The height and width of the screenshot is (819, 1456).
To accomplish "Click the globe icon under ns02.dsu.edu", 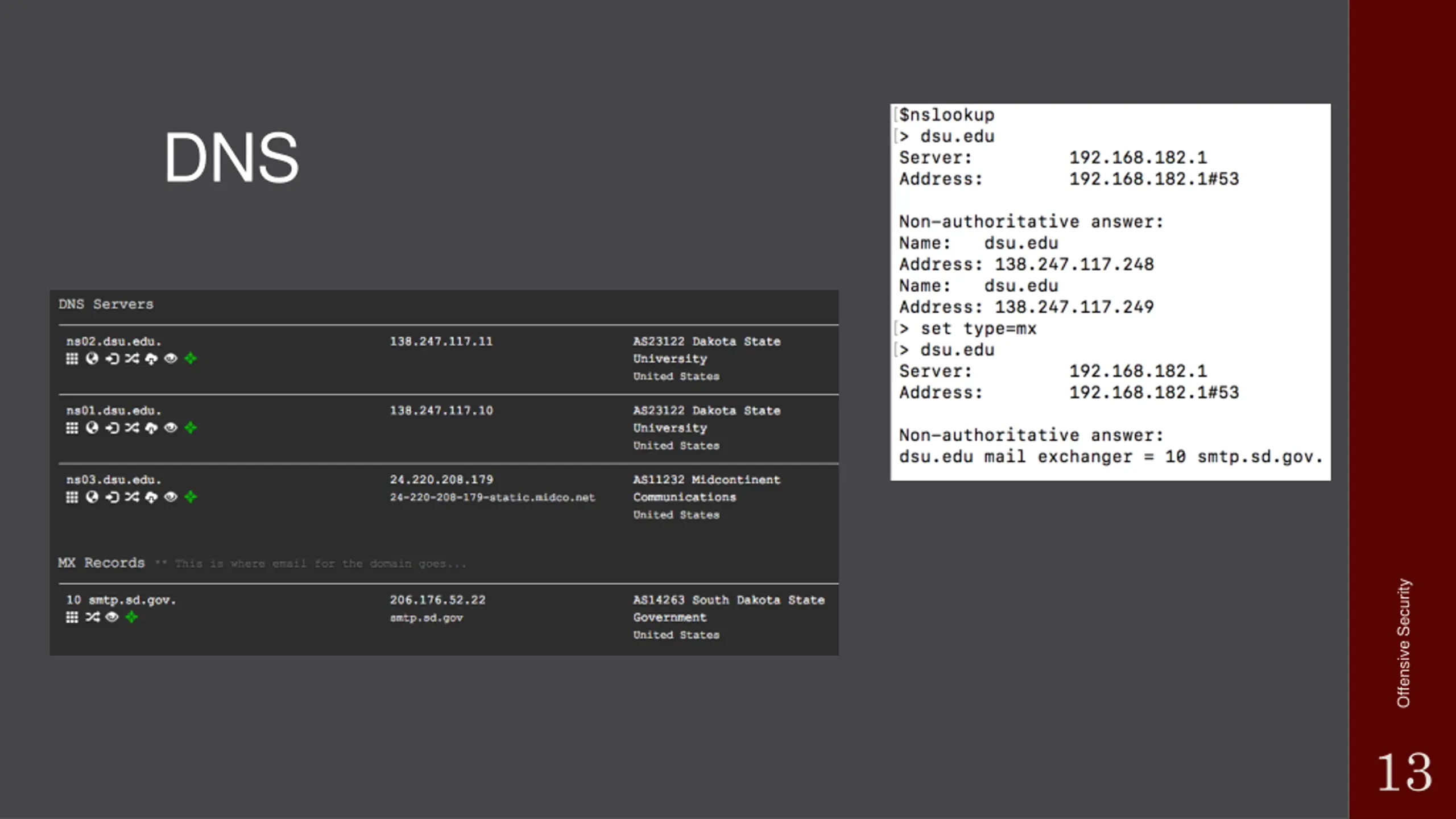I will [92, 358].
